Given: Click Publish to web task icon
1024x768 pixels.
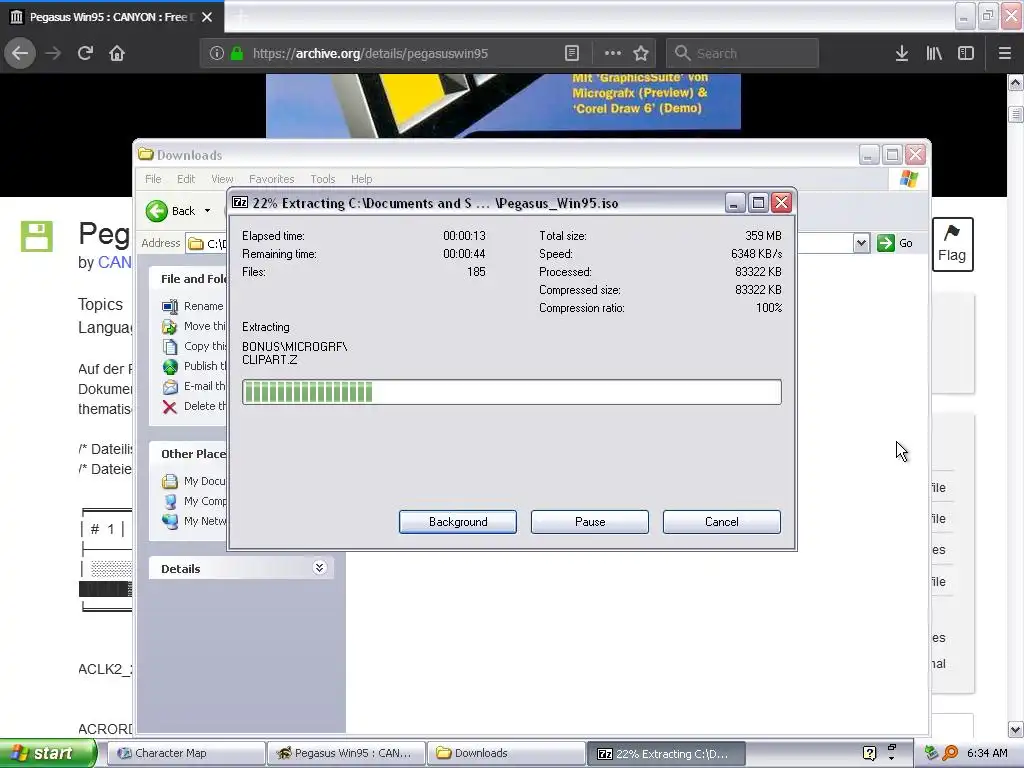Looking at the screenshot, I should [170, 366].
